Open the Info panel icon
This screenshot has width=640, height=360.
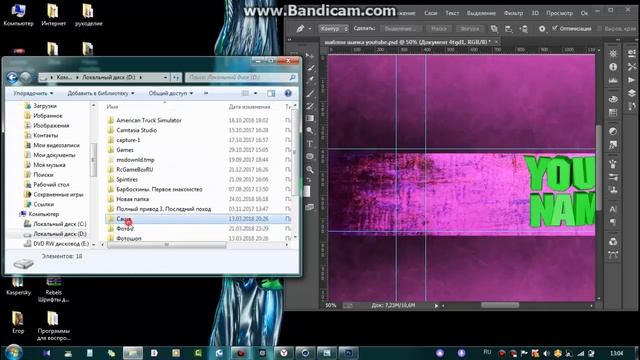tap(613, 67)
